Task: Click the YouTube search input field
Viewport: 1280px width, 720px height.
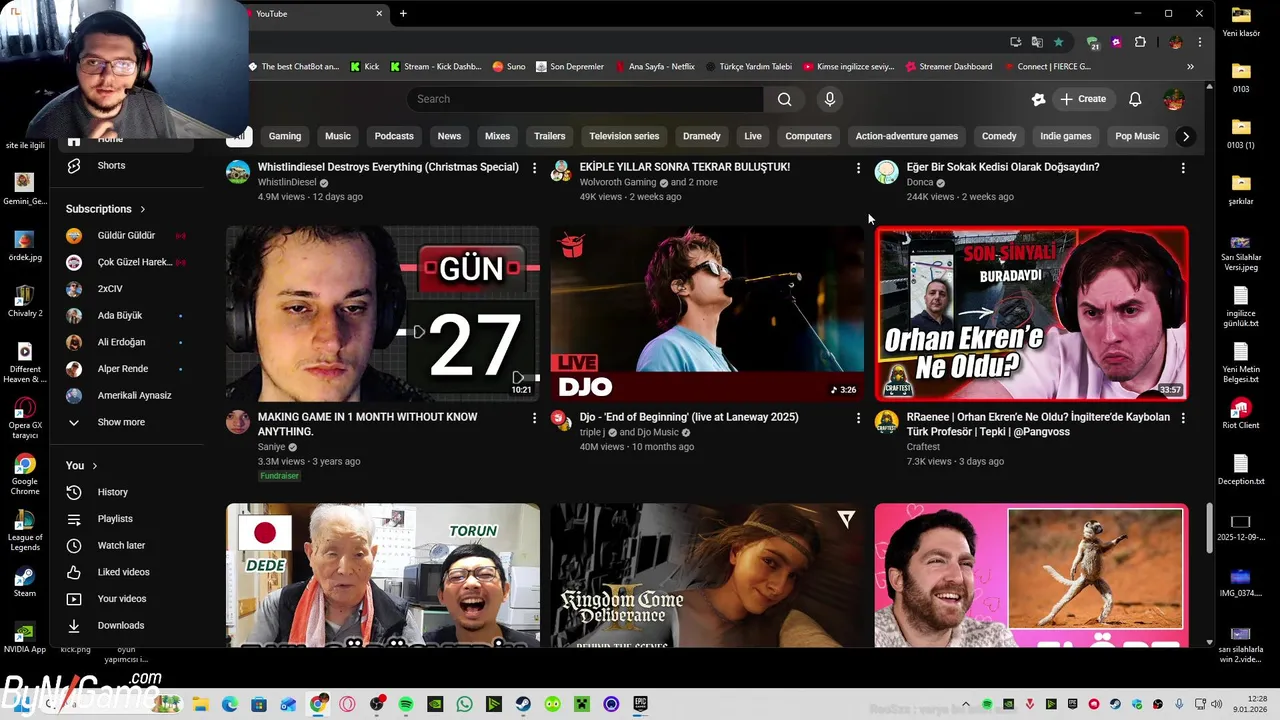Action: [x=585, y=99]
